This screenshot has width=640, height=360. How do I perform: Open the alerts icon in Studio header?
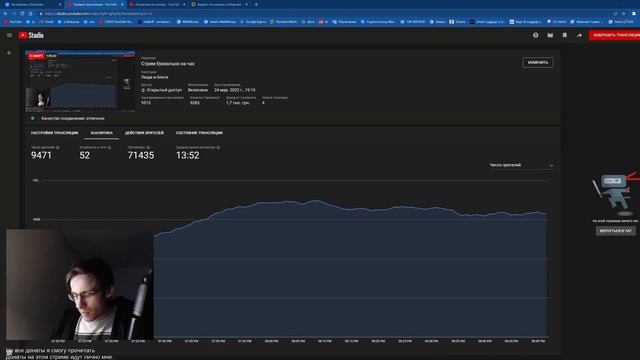(x=536, y=35)
